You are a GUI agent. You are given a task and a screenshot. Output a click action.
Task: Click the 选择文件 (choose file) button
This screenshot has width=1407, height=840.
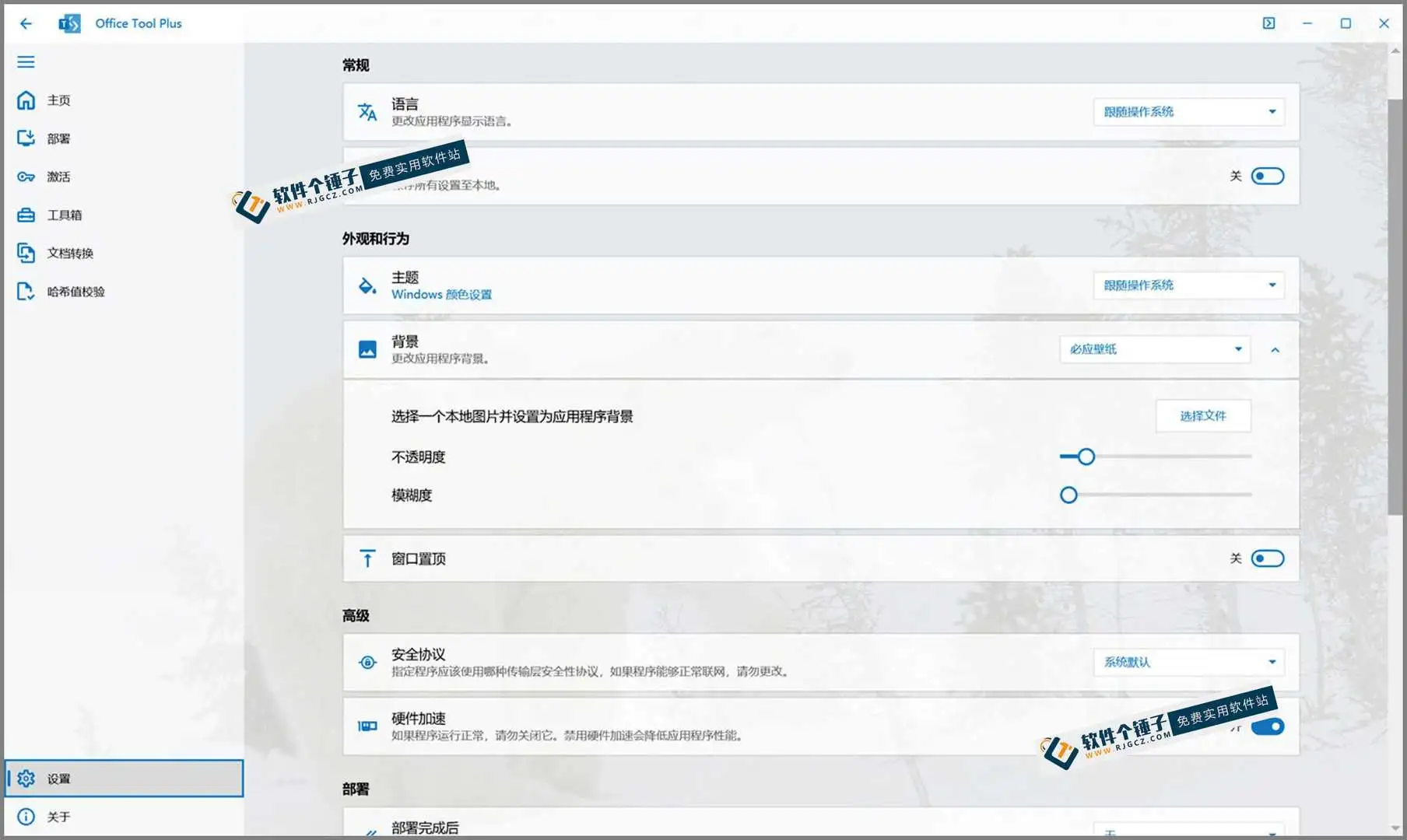pyautogui.click(x=1203, y=416)
